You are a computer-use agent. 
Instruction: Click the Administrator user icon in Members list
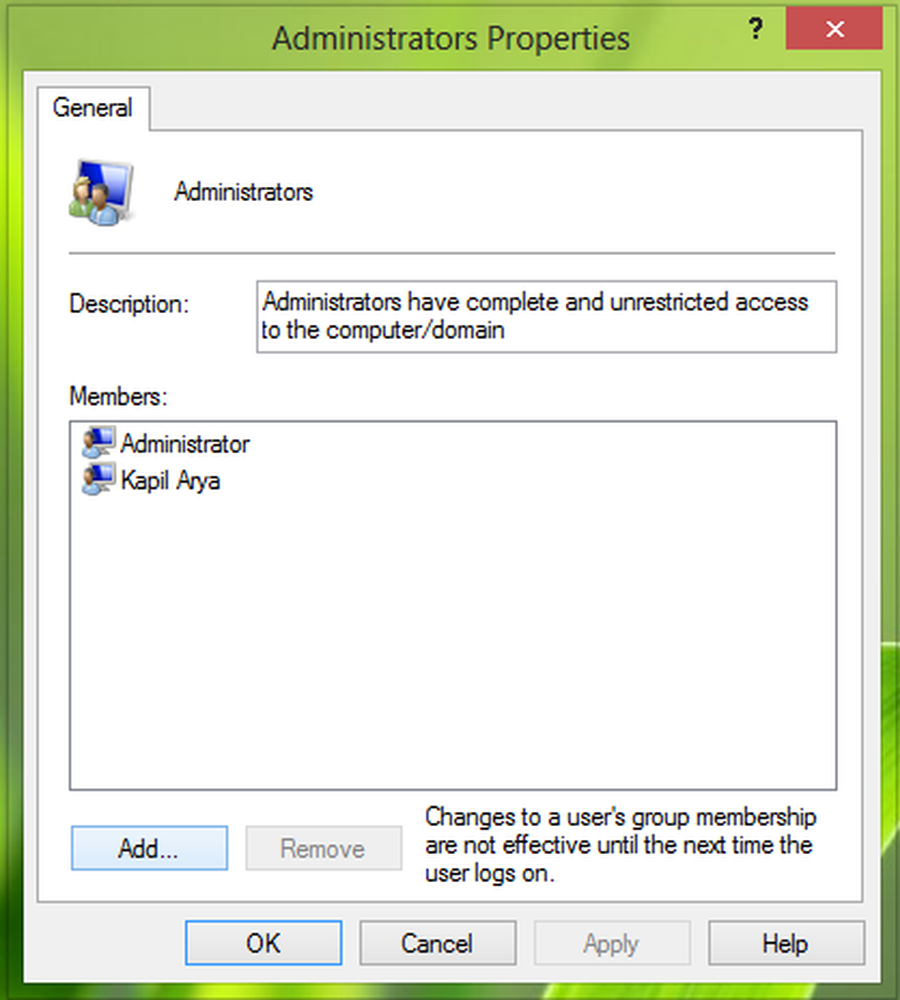[x=96, y=442]
